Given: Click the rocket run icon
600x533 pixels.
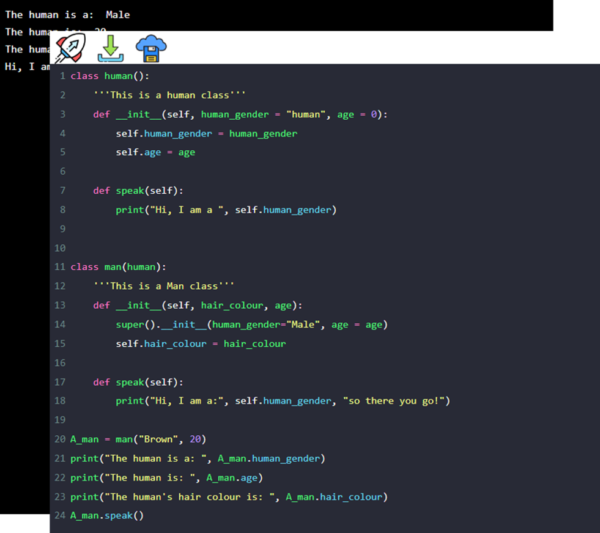Looking at the screenshot, I should pyautogui.click(x=70, y=48).
